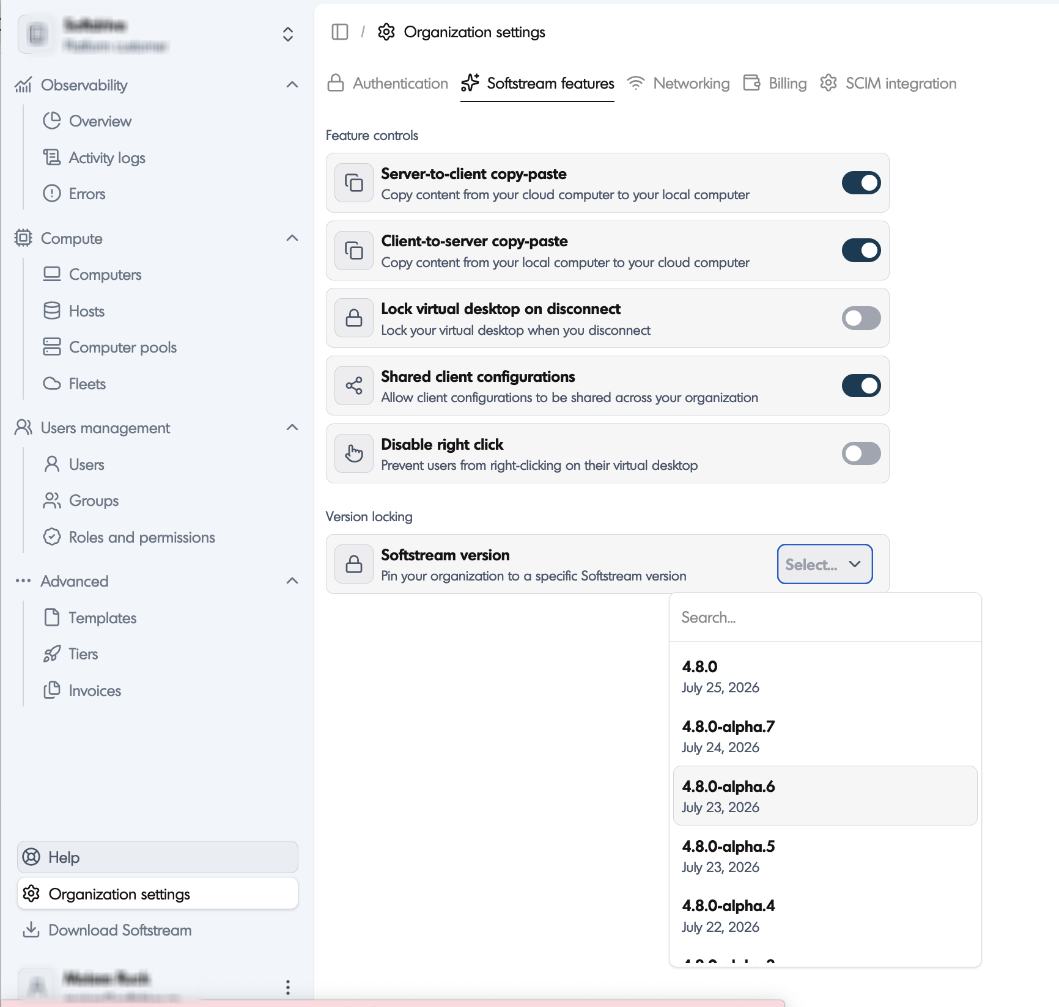The height and width of the screenshot is (1007, 1059).
Task: Click the Download Softstream arrow icon
Action: pyautogui.click(x=31, y=930)
